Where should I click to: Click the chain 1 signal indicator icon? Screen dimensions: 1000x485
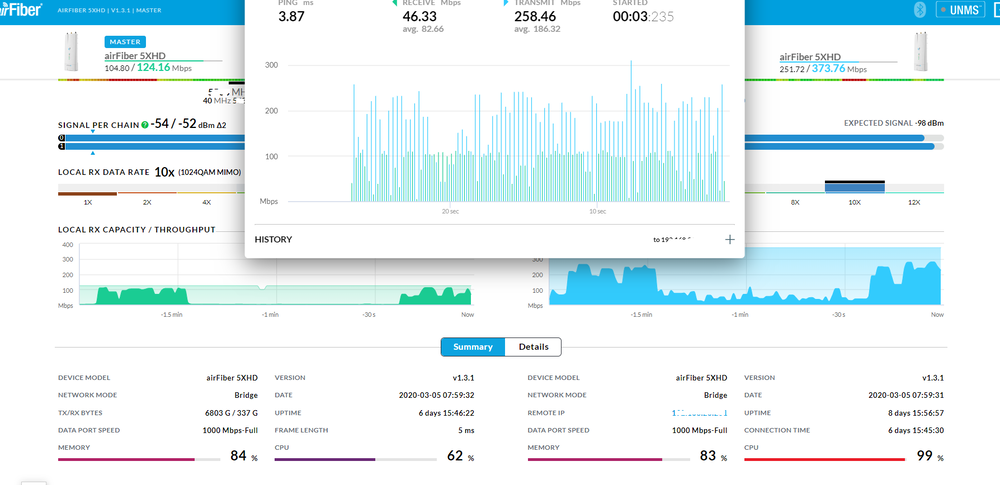pyautogui.click(x=62, y=146)
